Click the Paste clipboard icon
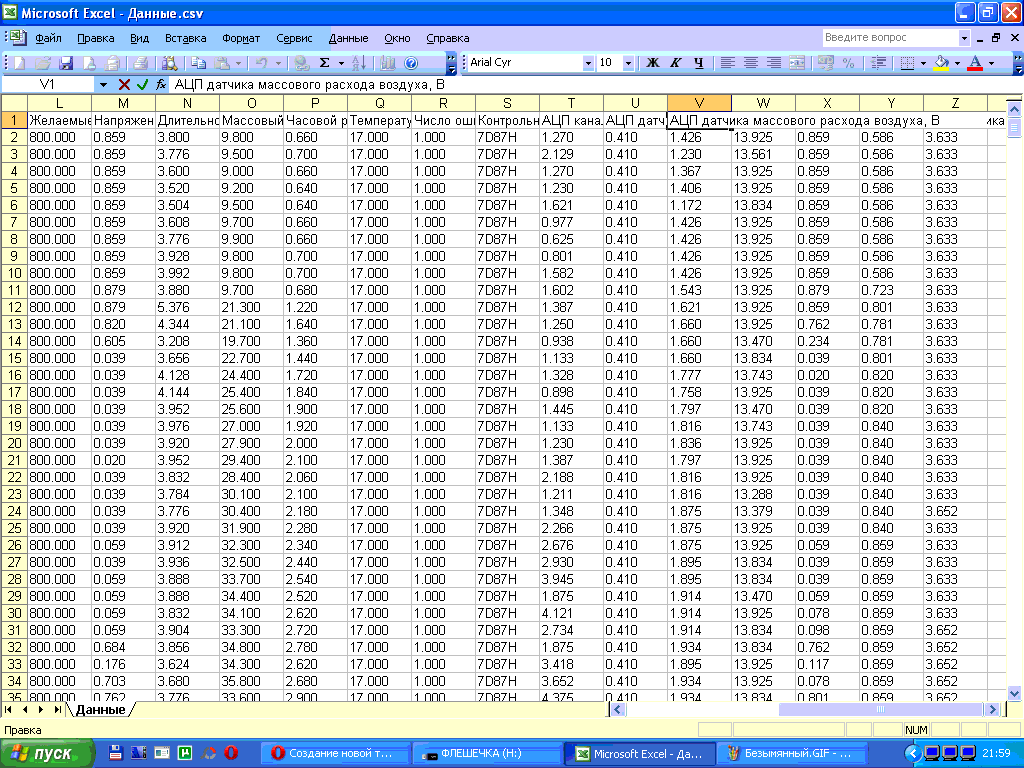 (222, 63)
